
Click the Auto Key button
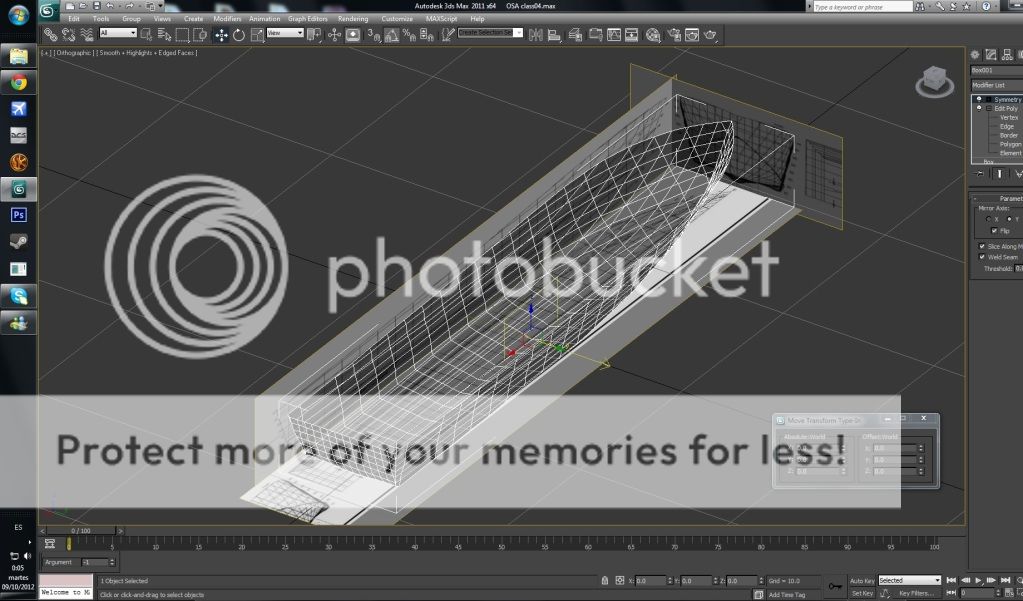862,580
